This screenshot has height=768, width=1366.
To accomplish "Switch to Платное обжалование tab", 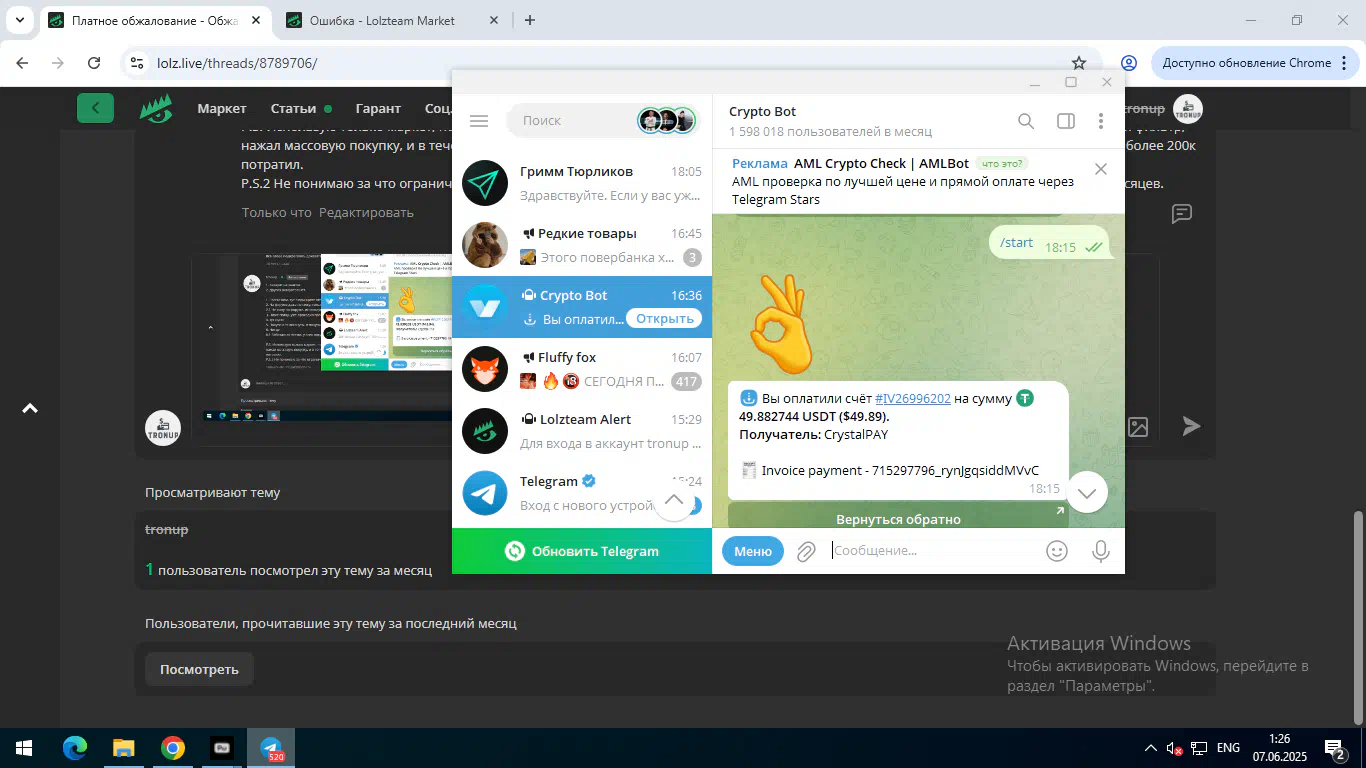I will point(154,20).
